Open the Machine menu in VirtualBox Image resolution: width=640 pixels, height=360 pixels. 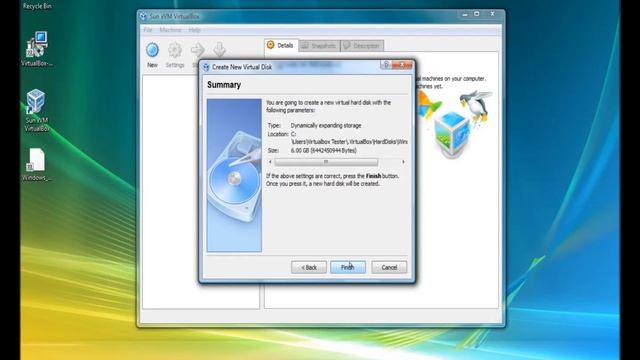(170, 30)
